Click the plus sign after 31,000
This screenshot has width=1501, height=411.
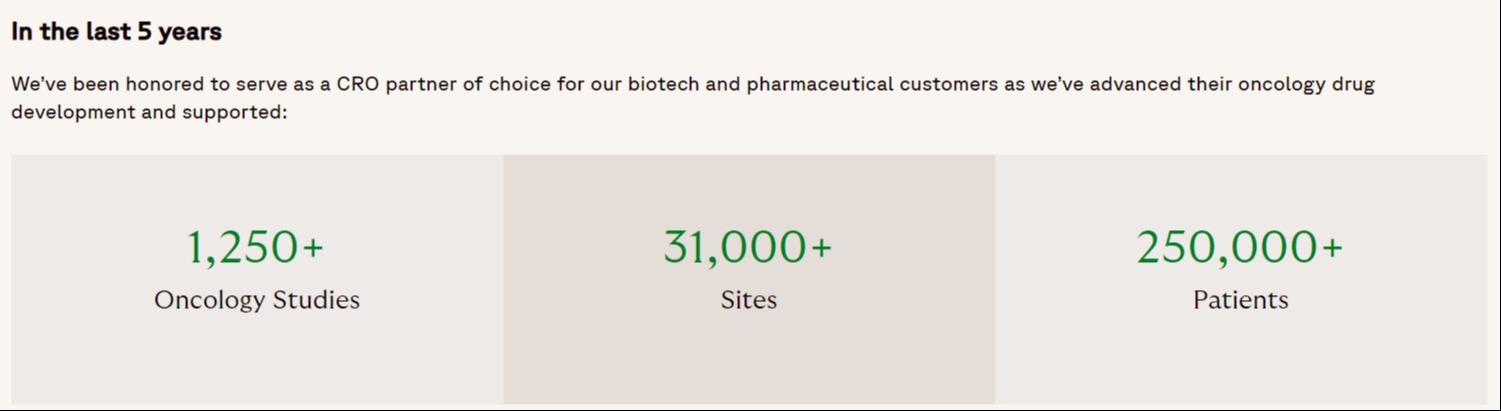[821, 248]
